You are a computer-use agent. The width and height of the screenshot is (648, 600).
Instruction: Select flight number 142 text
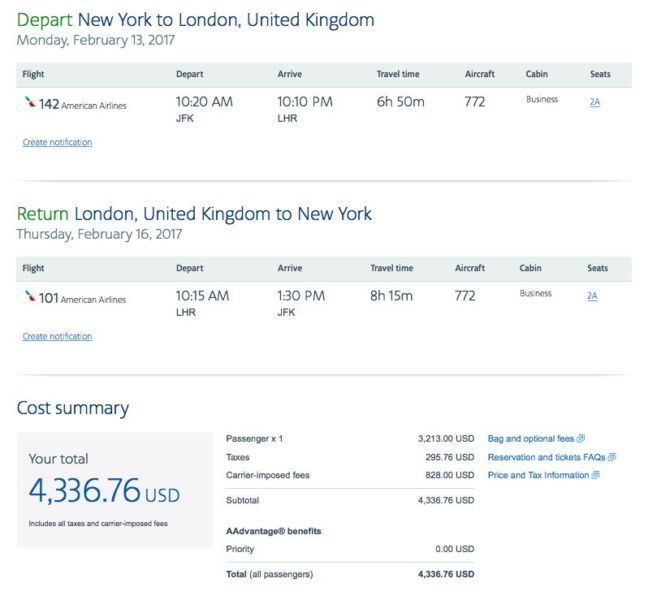point(49,103)
